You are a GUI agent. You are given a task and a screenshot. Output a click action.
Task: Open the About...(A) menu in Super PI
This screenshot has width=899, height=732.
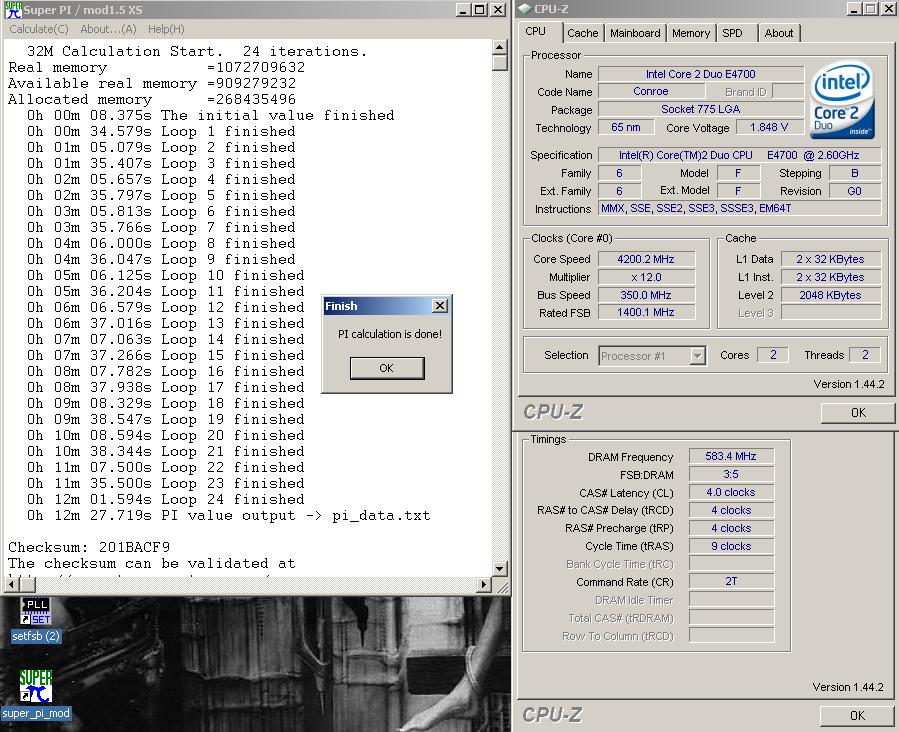click(108, 29)
